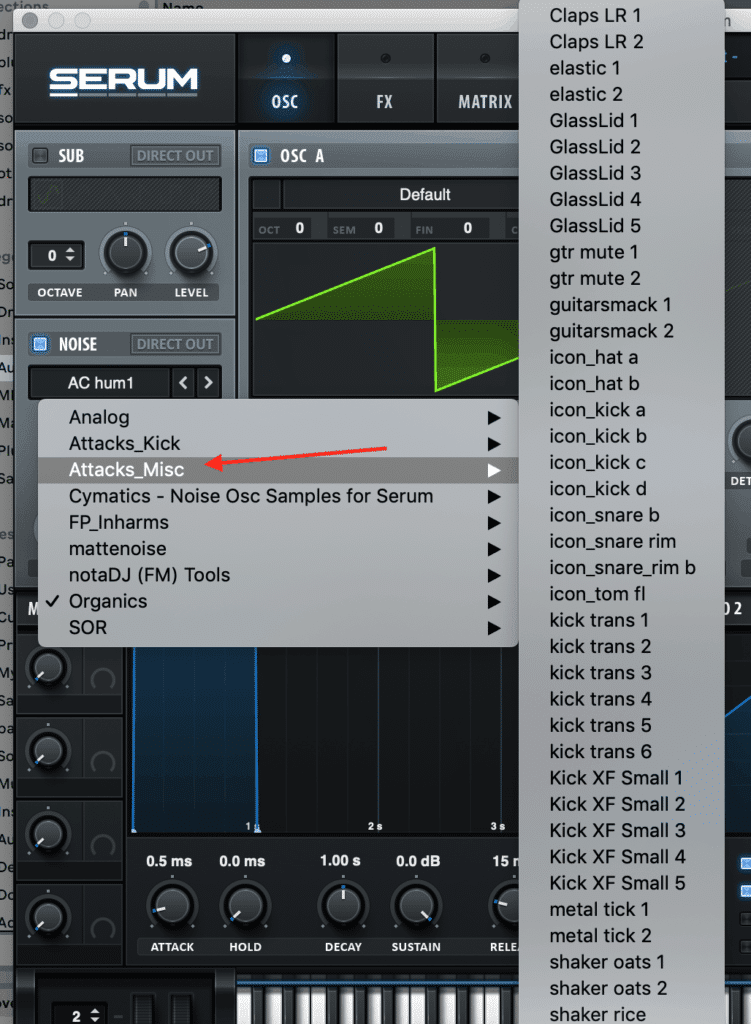
Task: Click the mattenoise submenu arrow
Action: pos(494,549)
